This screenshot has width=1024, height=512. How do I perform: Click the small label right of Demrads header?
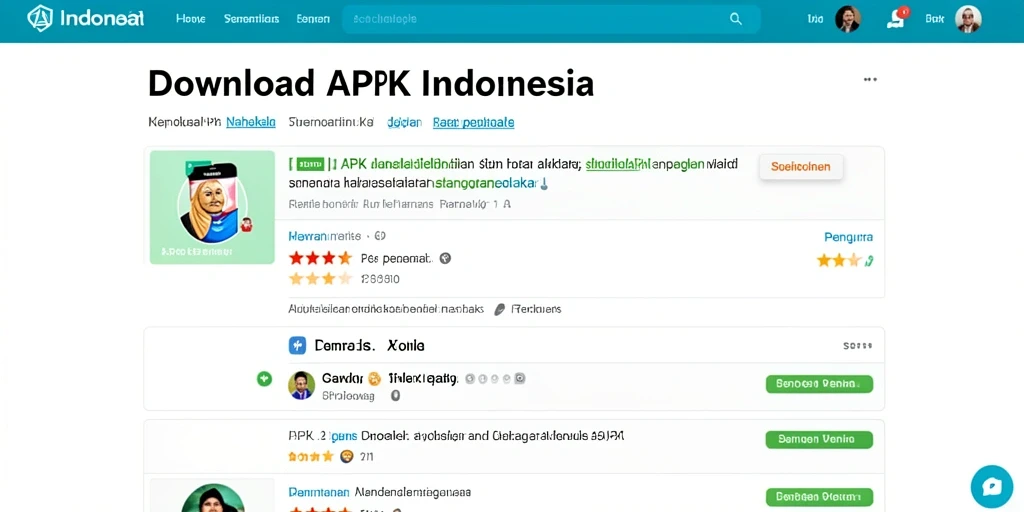pos(857,345)
